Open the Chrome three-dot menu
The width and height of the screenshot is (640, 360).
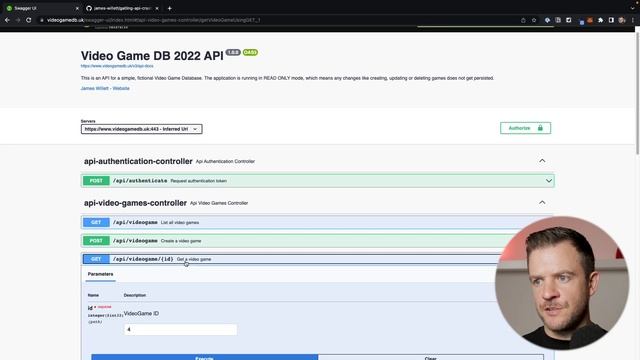point(633,20)
